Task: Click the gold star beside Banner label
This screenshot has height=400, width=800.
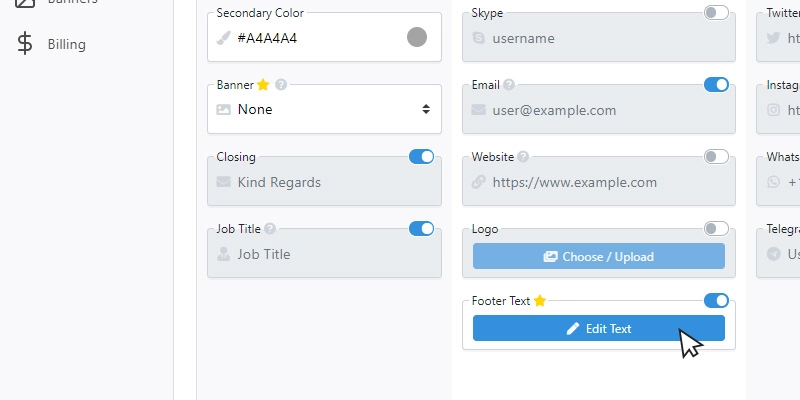Action: (263, 85)
